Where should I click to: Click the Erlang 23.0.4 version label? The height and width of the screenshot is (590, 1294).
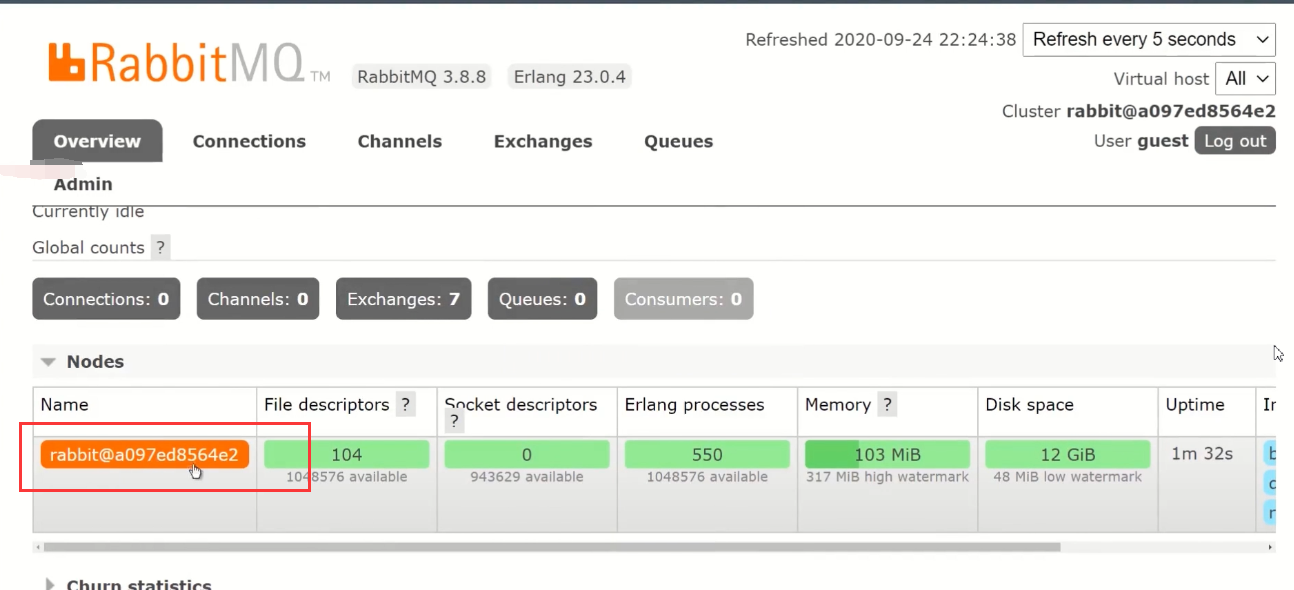coord(570,77)
